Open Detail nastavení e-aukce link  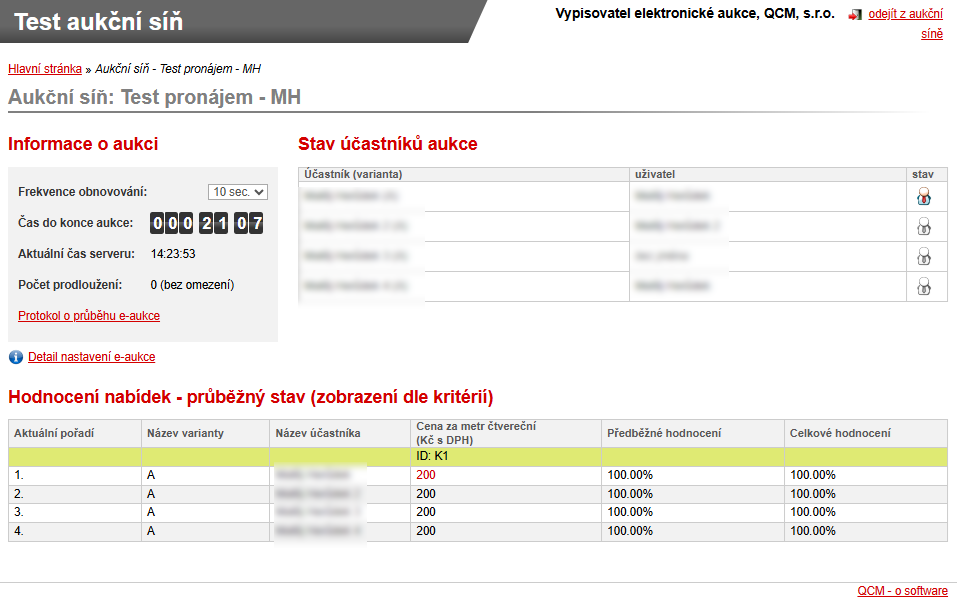point(91,357)
